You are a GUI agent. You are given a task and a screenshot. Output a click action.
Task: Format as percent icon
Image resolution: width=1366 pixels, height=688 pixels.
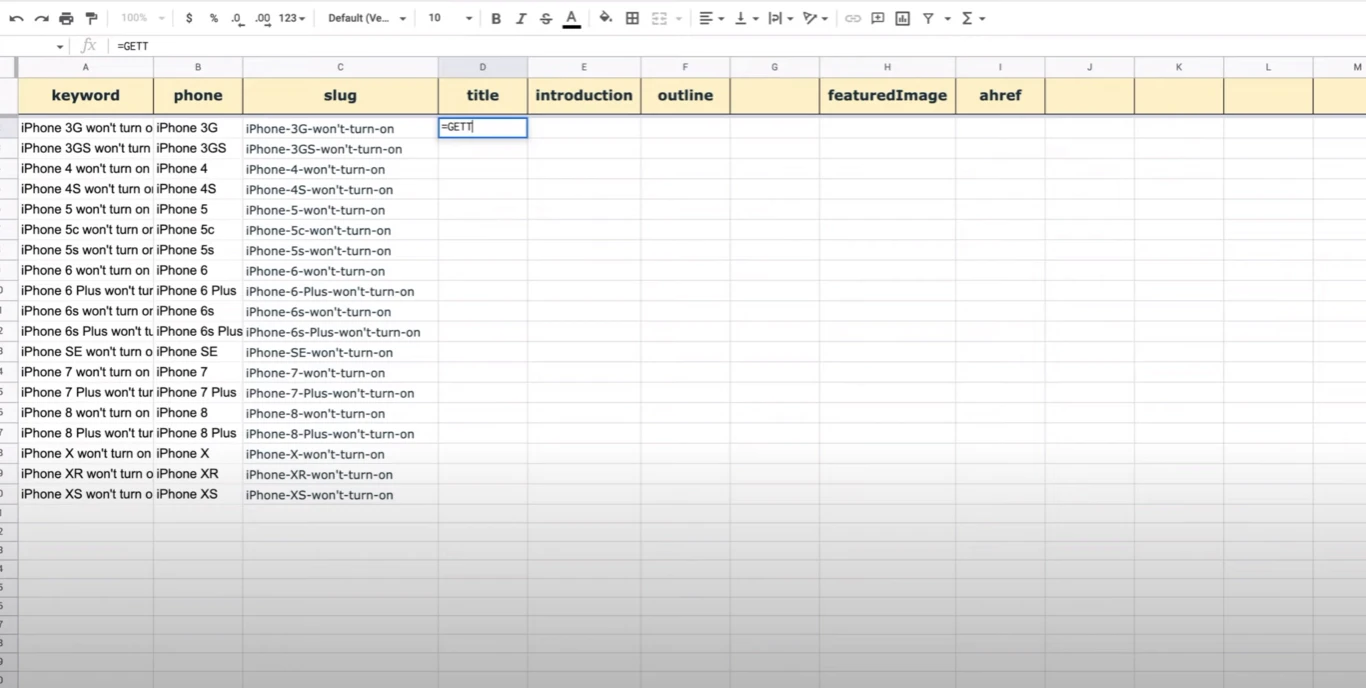click(x=213, y=18)
